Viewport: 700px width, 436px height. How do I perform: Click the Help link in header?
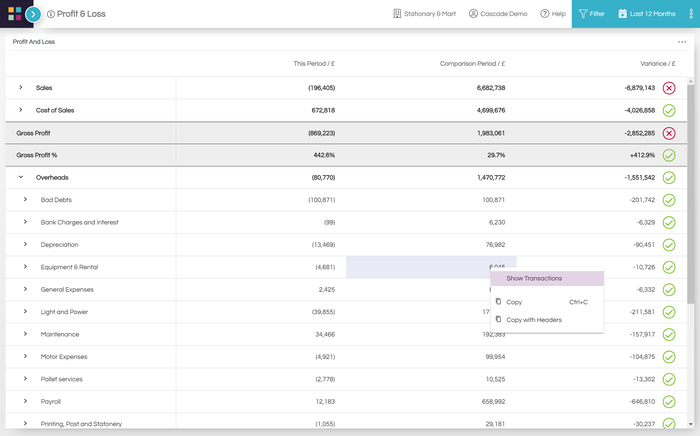pos(553,14)
